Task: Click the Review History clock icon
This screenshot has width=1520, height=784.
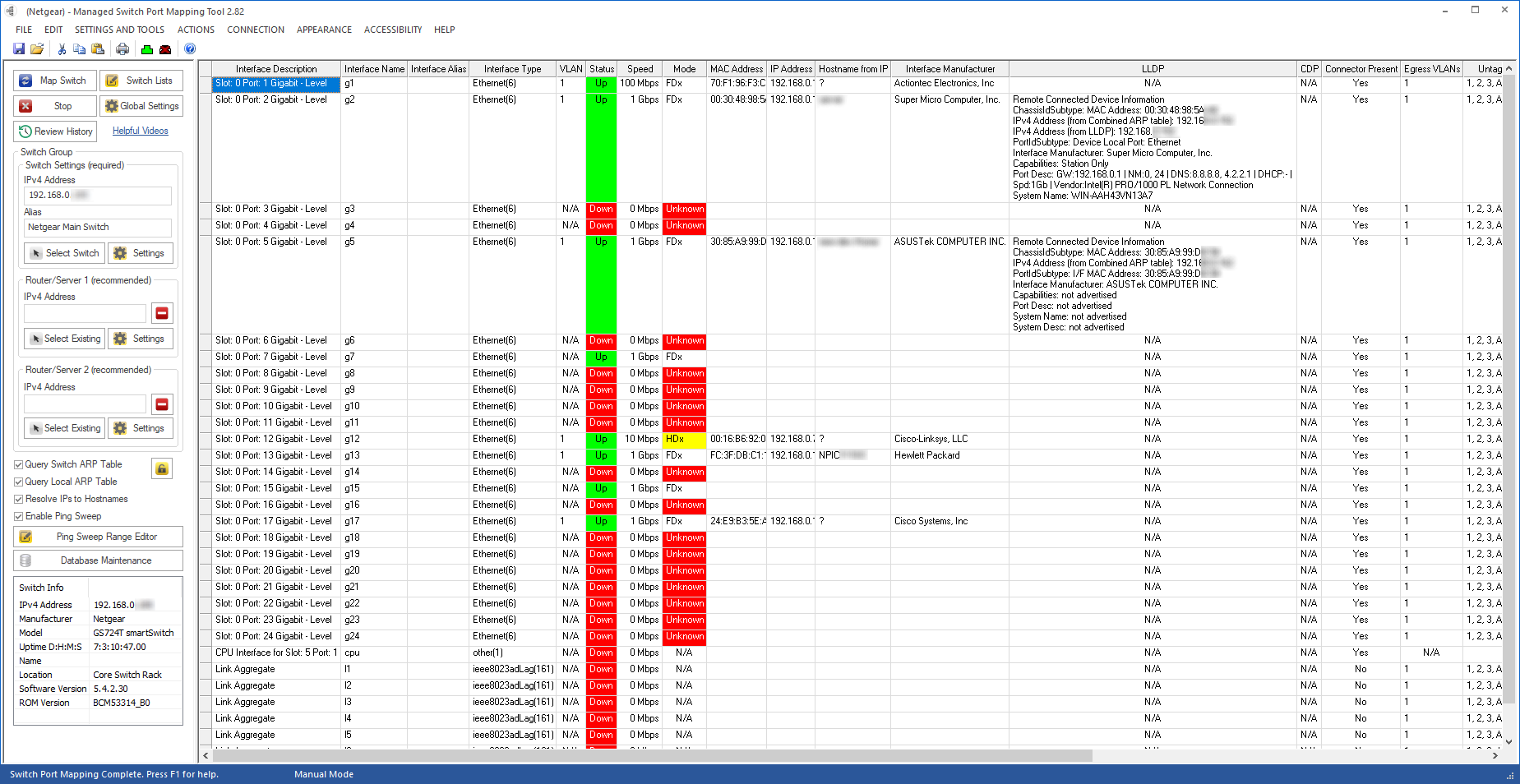Action: (x=25, y=131)
